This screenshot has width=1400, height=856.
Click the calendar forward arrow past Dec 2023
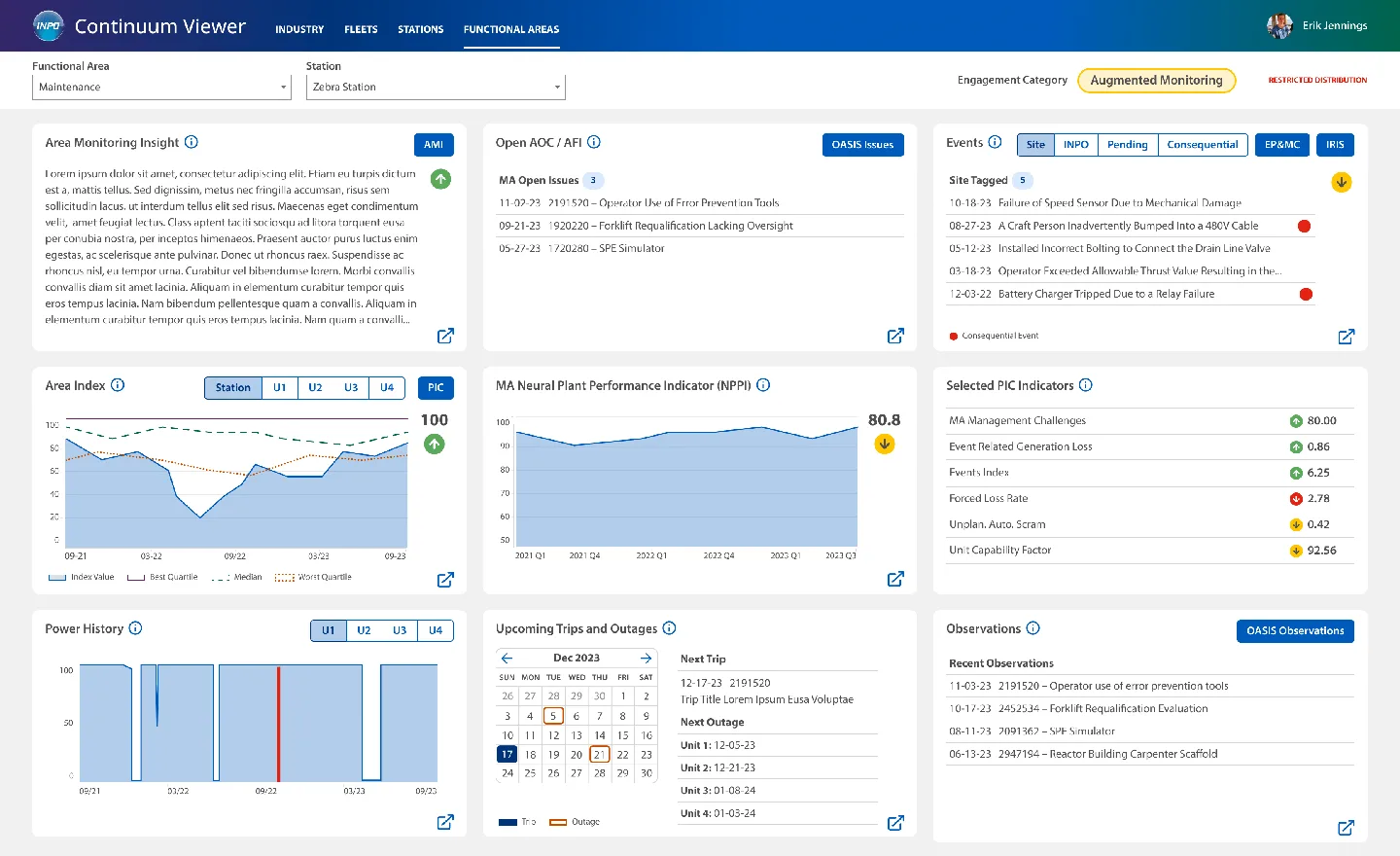click(x=646, y=658)
